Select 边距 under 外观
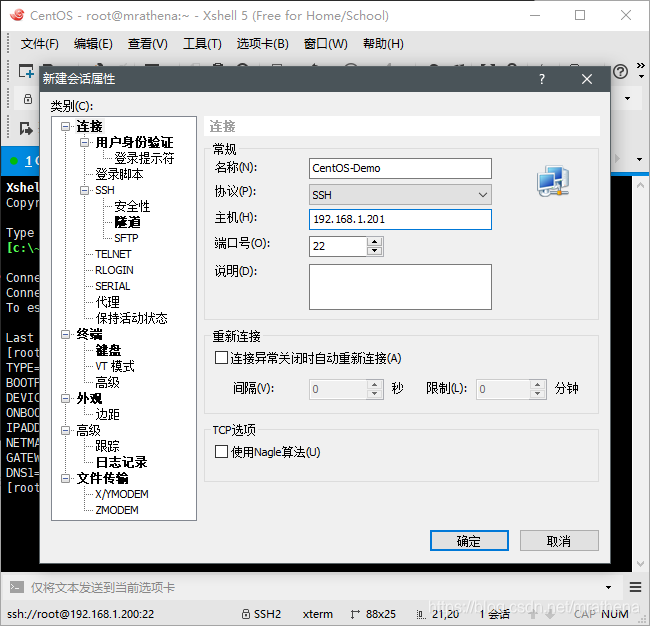 (107, 414)
